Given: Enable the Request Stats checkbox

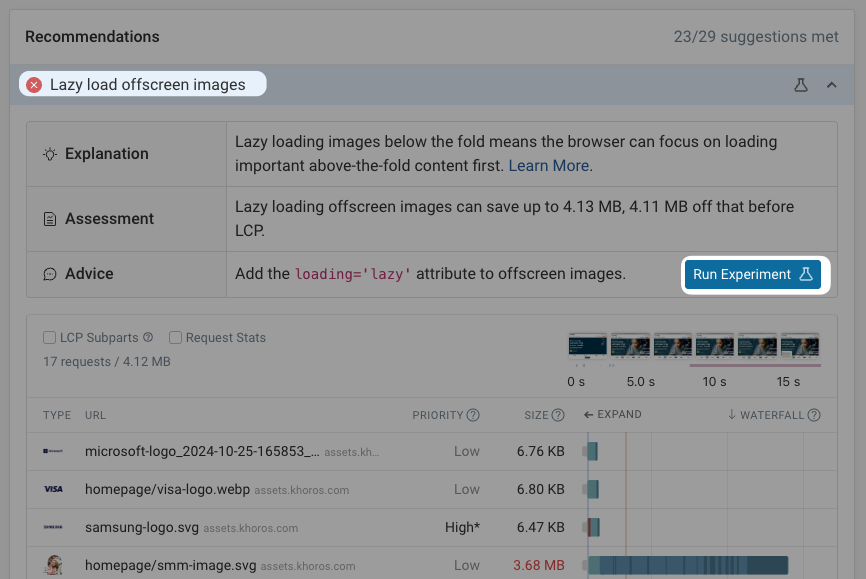Looking at the screenshot, I should point(173,337).
